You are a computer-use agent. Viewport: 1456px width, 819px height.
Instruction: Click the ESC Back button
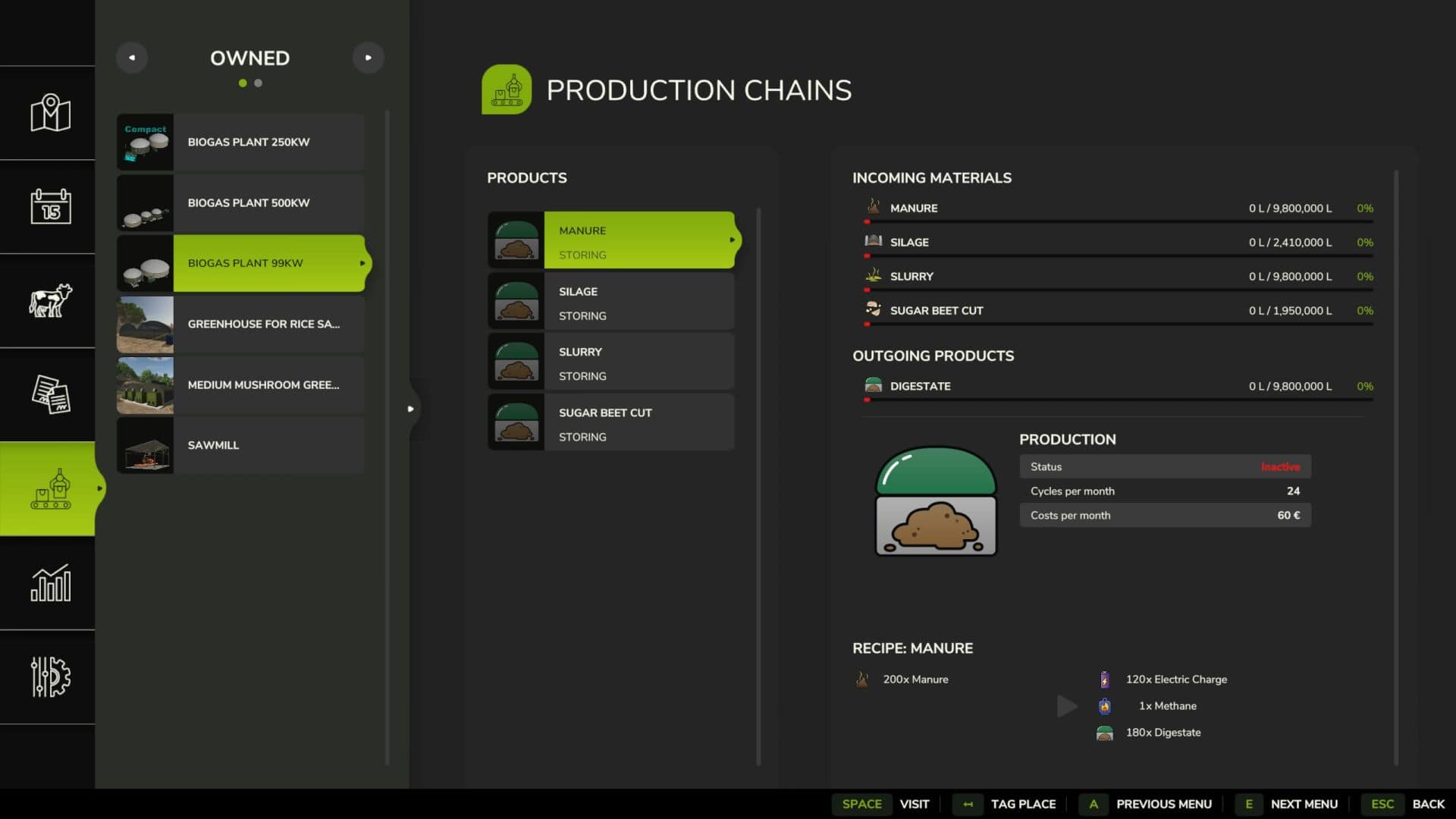coord(1404,804)
